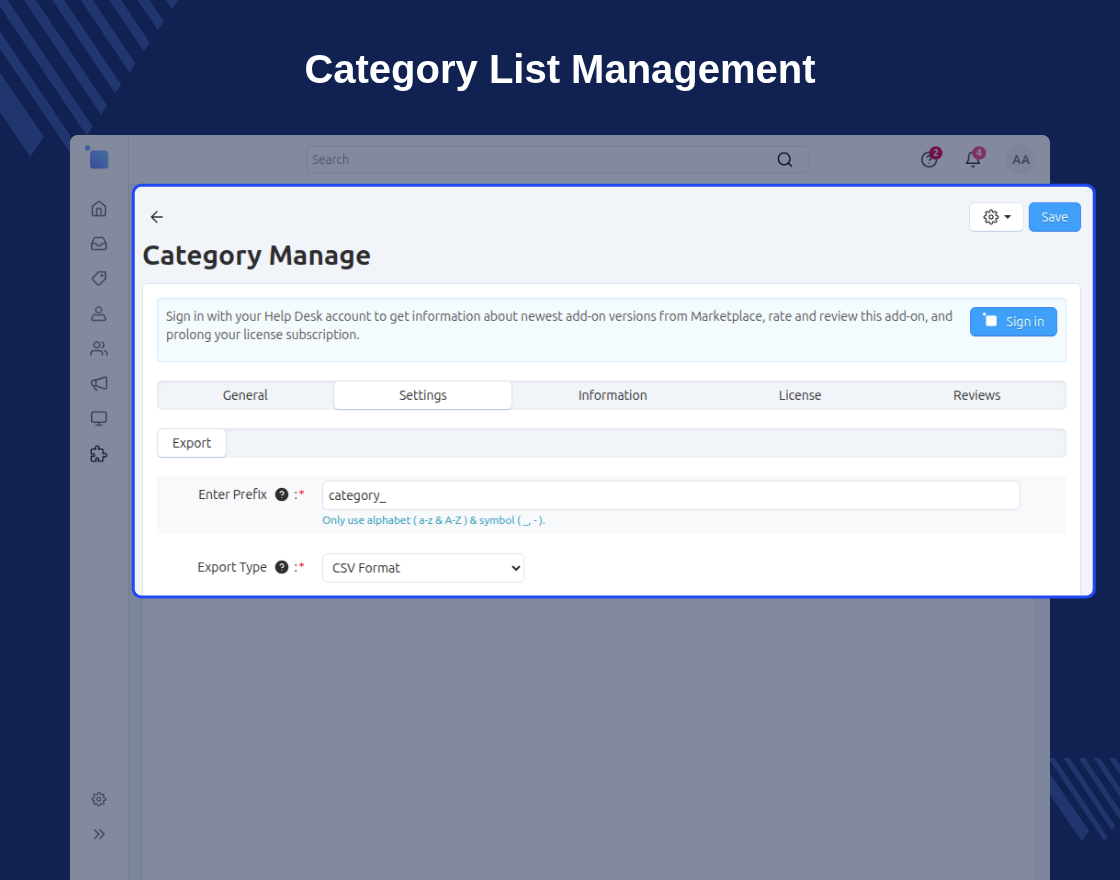Open the tag icon in sidebar
Image resolution: width=1120 pixels, height=880 pixels.
click(99, 279)
